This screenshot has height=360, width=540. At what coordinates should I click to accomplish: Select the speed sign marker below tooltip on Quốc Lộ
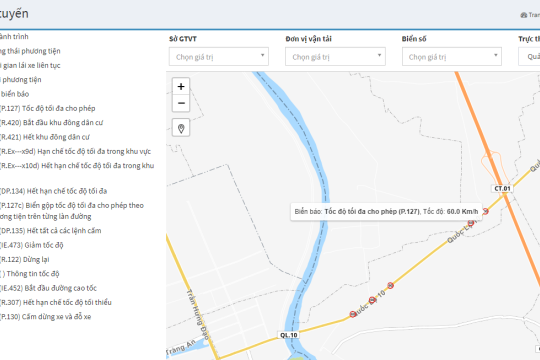471,223
